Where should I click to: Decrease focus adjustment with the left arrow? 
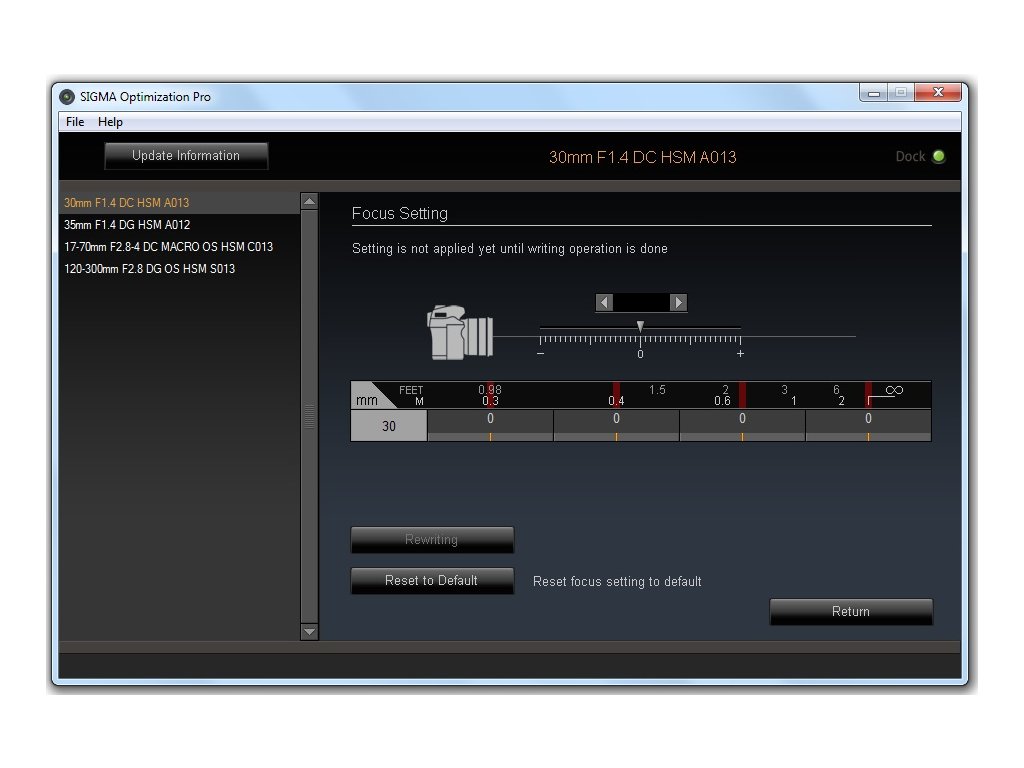(604, 302)
